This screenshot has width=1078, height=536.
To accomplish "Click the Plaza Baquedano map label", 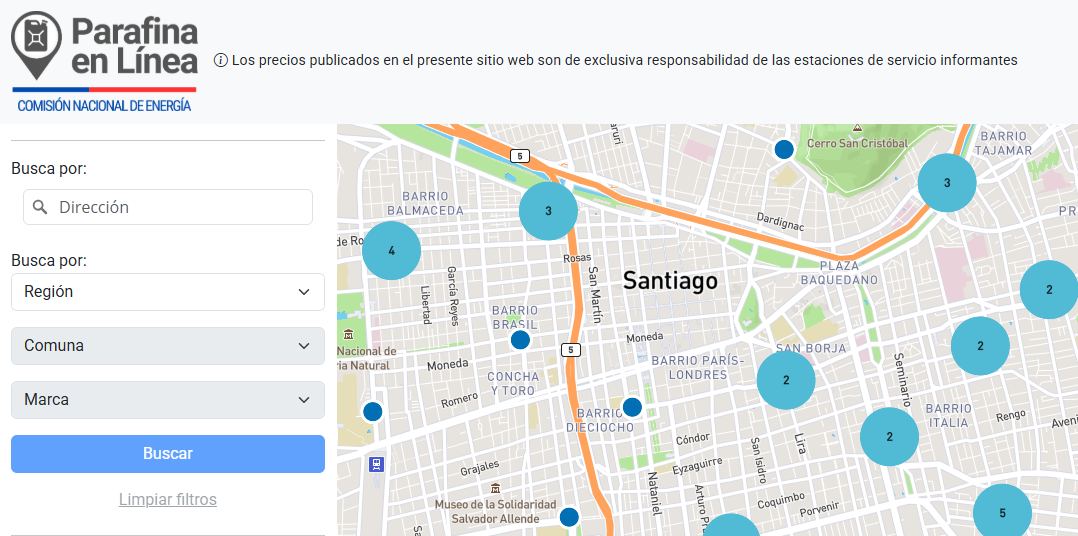I will point(839,273).
